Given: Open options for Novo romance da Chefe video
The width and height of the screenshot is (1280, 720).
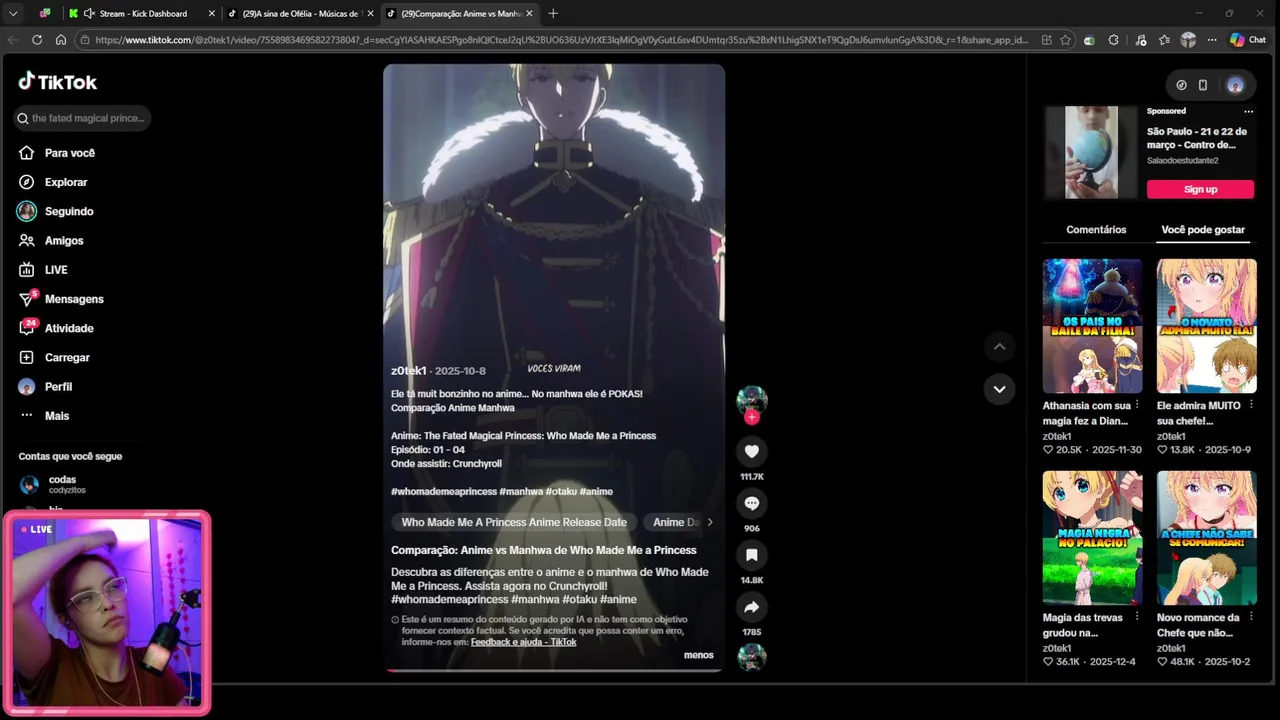Looking at the screenshot, I should click(1251, 617).
